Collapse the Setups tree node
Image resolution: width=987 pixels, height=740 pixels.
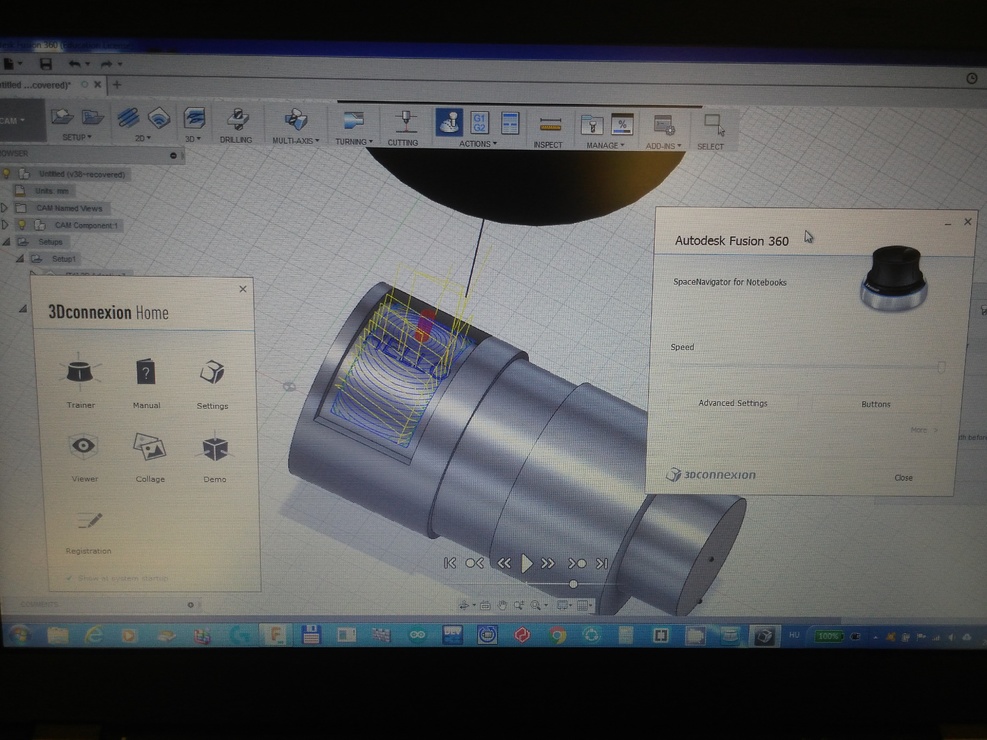6,242
